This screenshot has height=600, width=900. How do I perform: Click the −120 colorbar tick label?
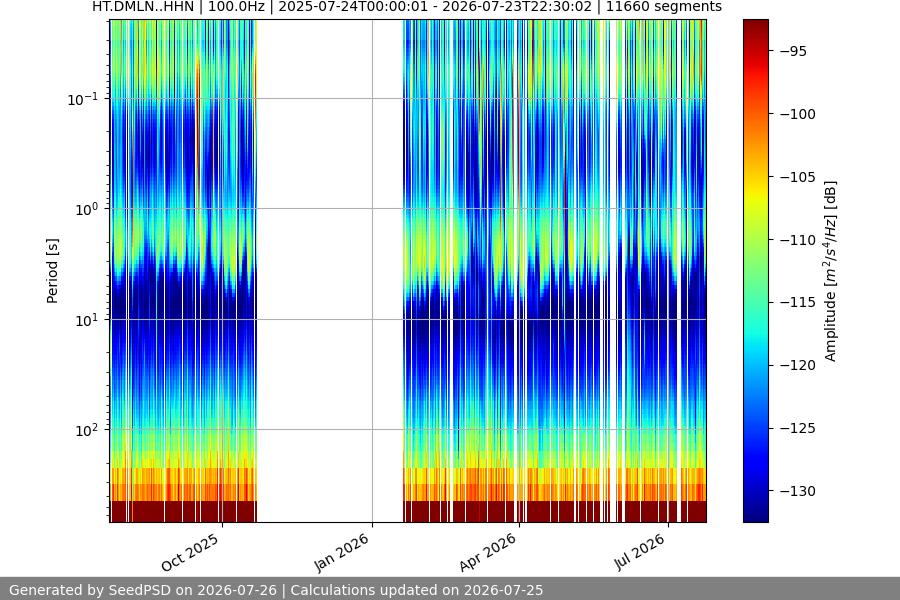click(797, 365)
